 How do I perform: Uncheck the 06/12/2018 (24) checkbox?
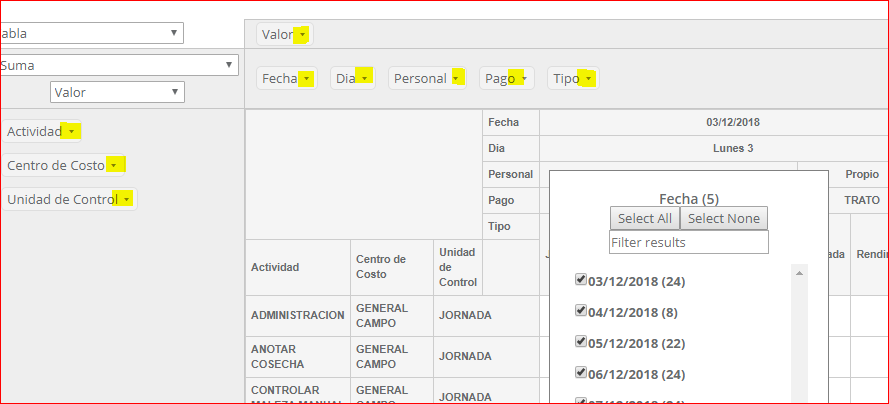pyautogui.click(x=580, y=372)
